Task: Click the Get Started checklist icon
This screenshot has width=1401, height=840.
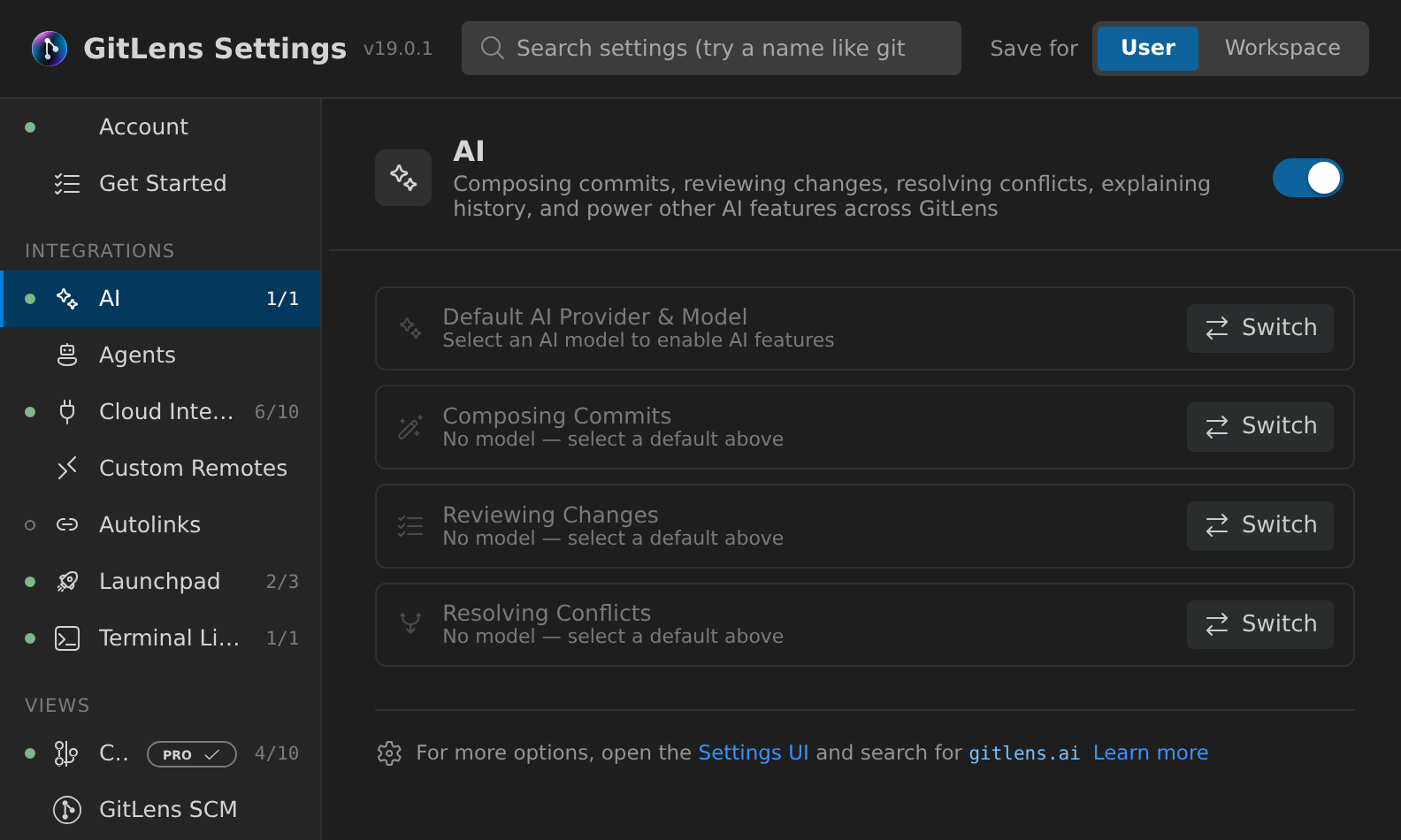Action: (x=67, y=183)
